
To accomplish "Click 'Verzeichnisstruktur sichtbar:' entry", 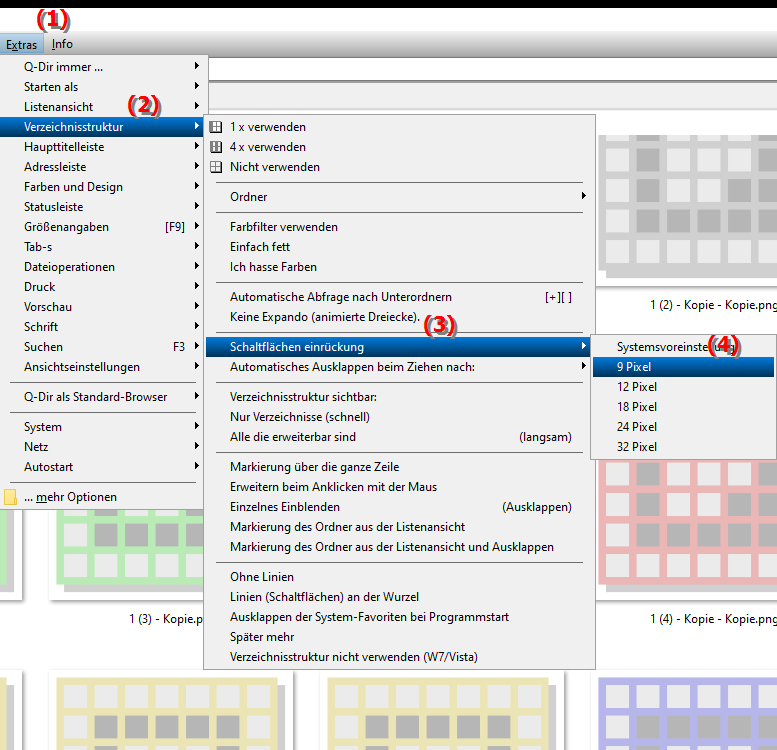I will (399, 397).
